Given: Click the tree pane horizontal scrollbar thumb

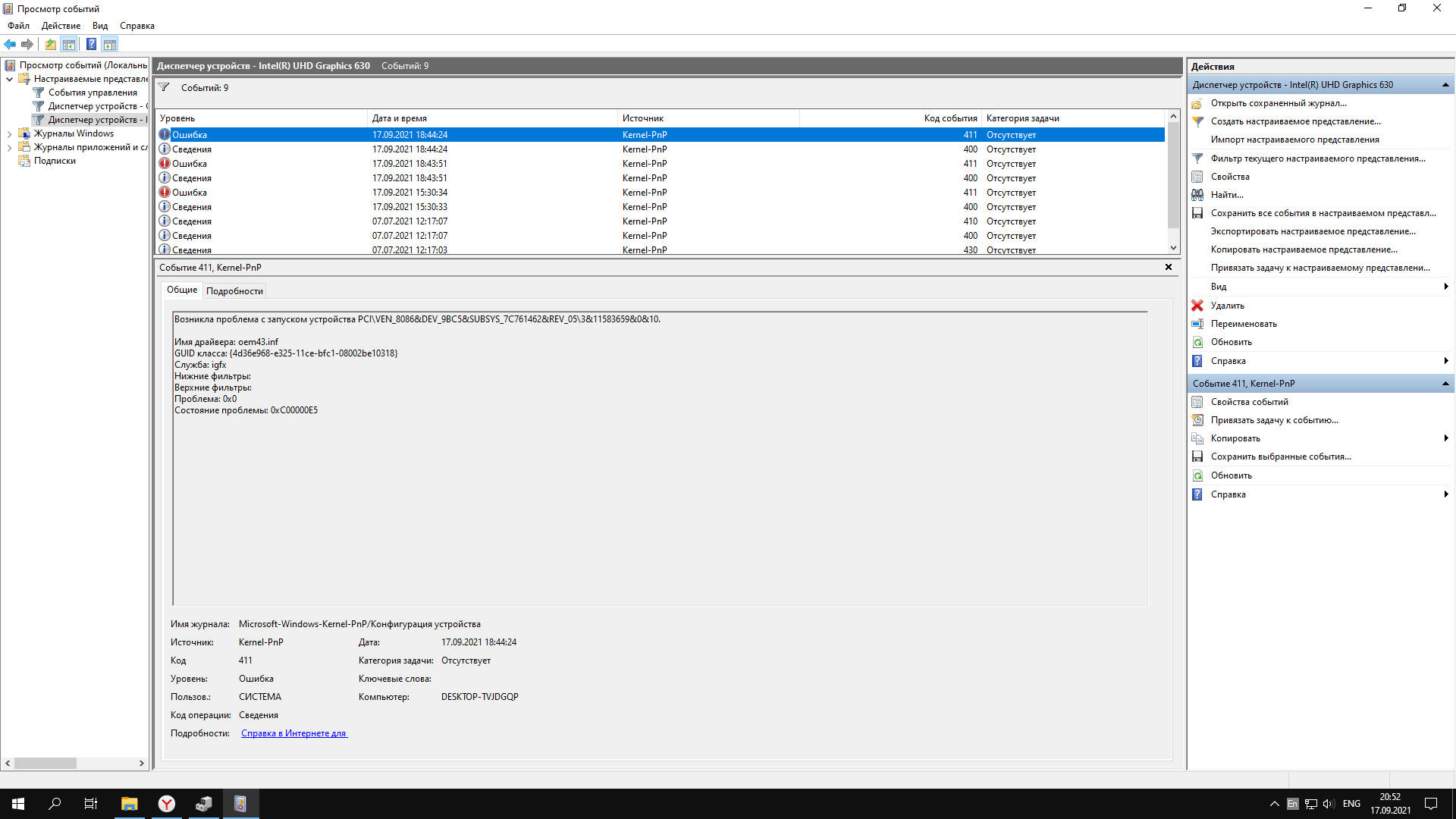Looking at the screenshot, I should click(45, 764).
